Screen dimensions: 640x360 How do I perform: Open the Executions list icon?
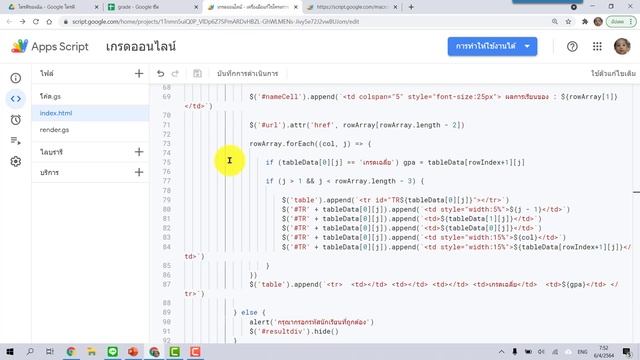point(16,141)
